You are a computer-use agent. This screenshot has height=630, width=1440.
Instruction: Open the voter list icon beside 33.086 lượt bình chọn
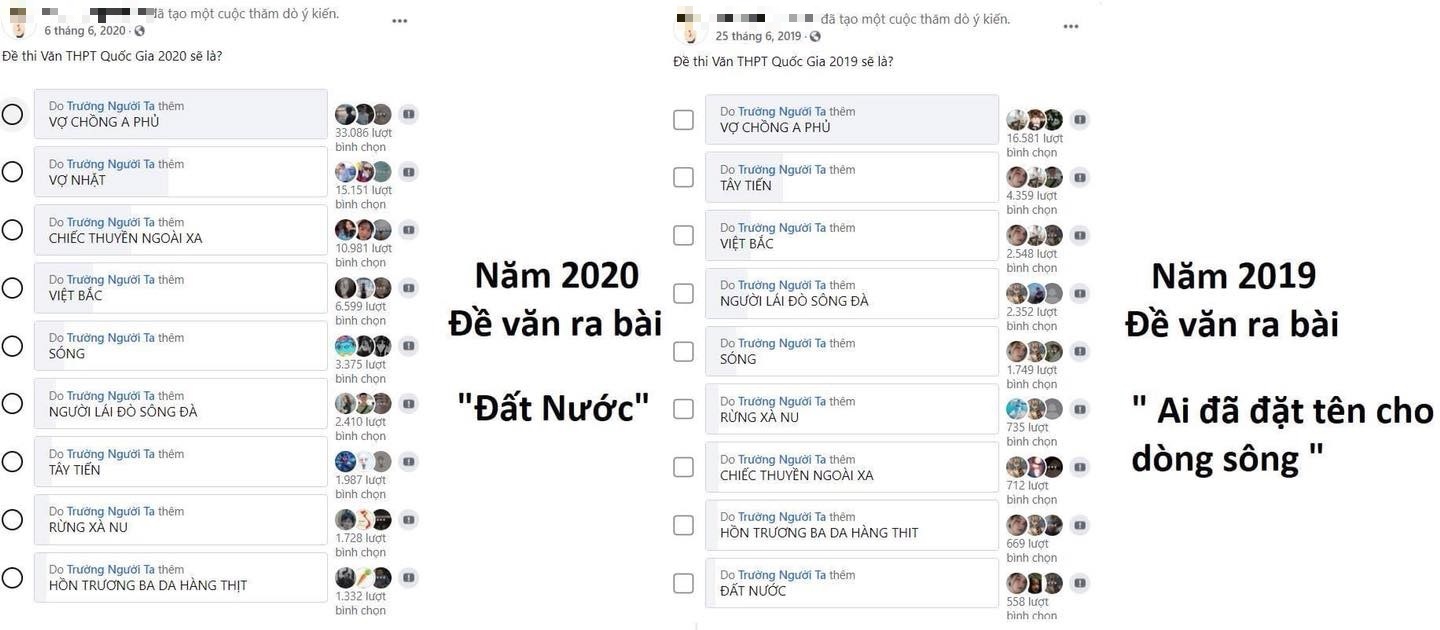pos(408,114)
